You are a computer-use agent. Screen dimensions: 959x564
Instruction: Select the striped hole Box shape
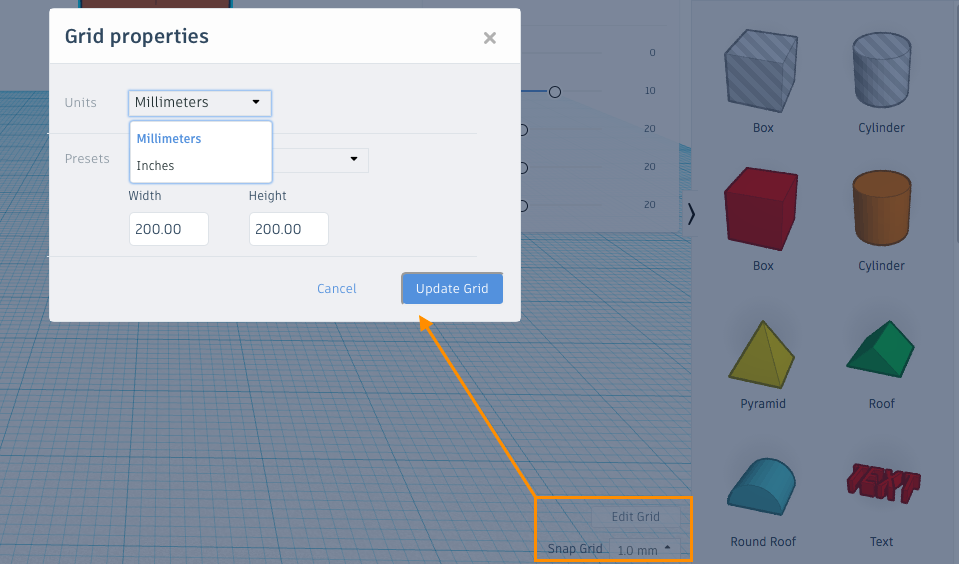(x=761, y=72)
